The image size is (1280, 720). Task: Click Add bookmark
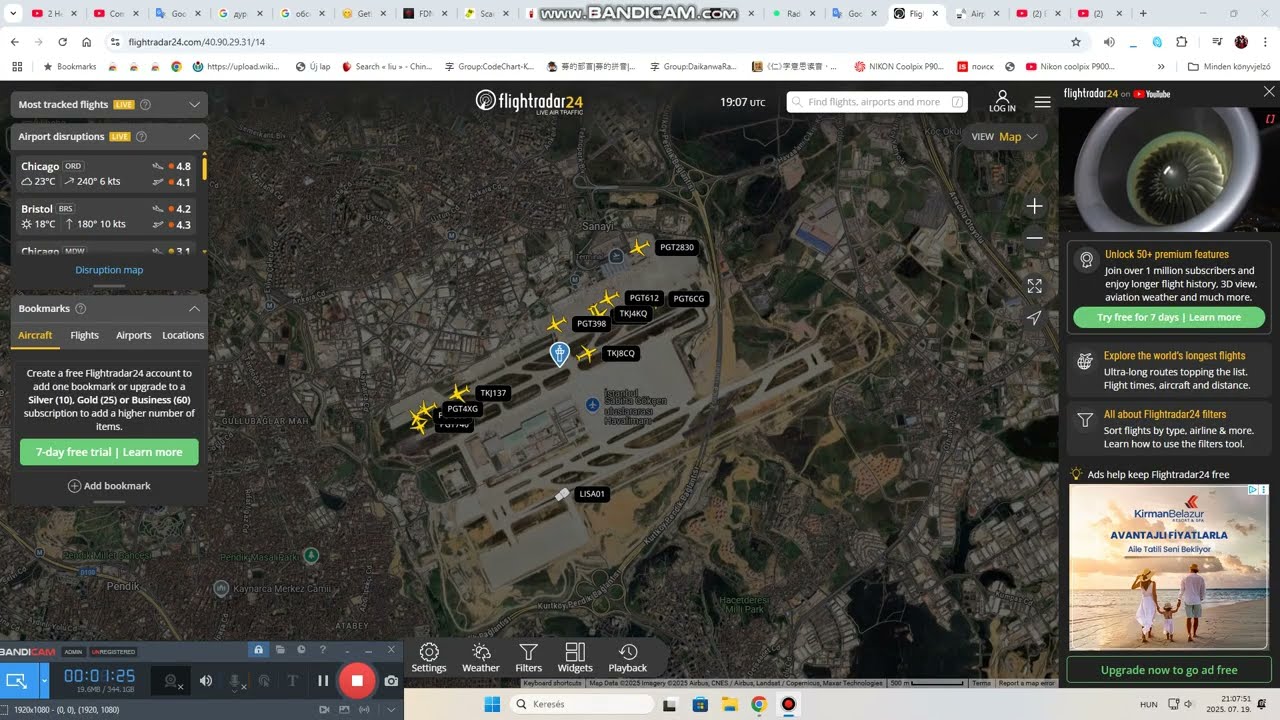point(109,486)
